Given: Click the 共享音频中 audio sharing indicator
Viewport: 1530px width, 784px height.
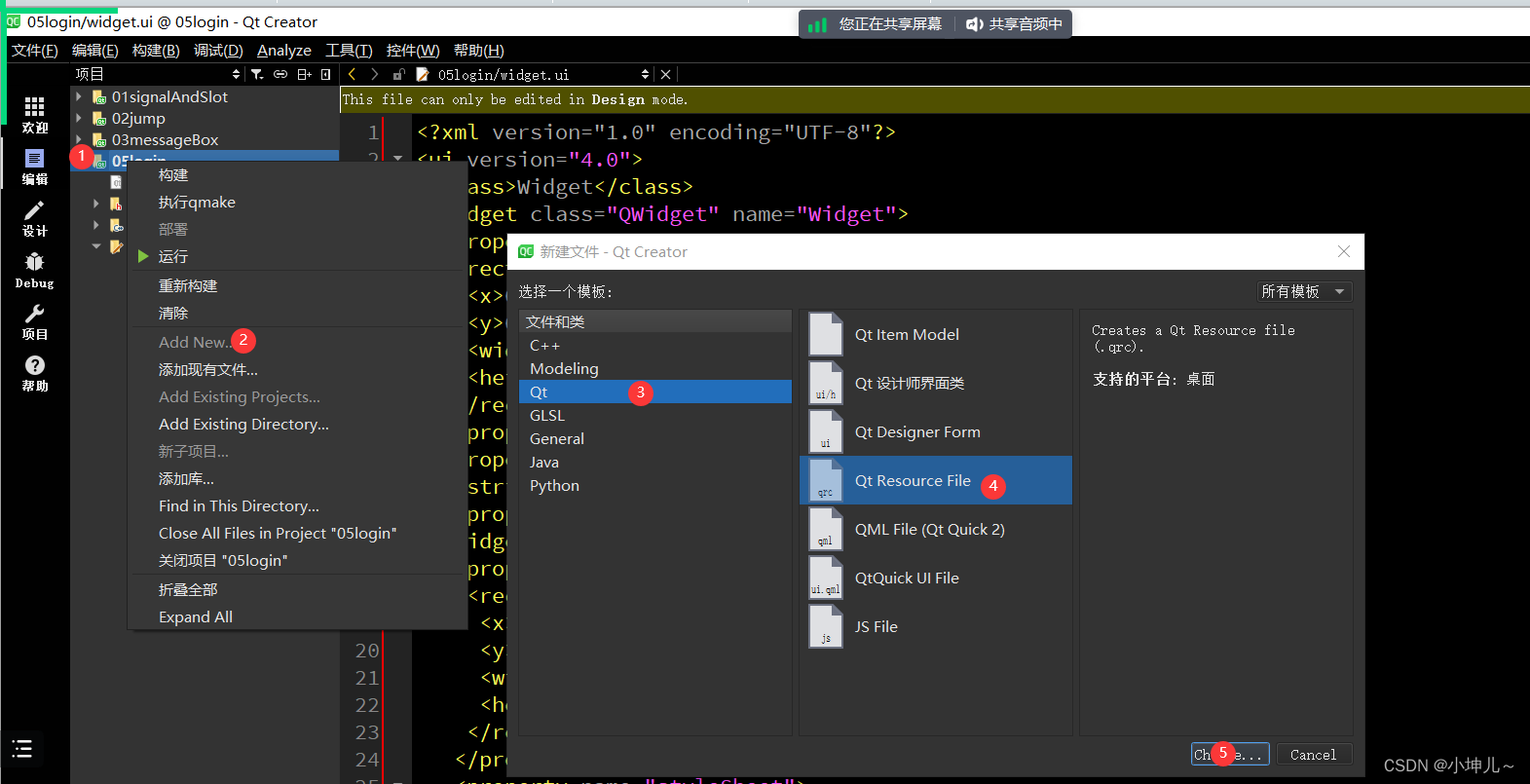Looking at the screenshot, I should [1014, 23].
